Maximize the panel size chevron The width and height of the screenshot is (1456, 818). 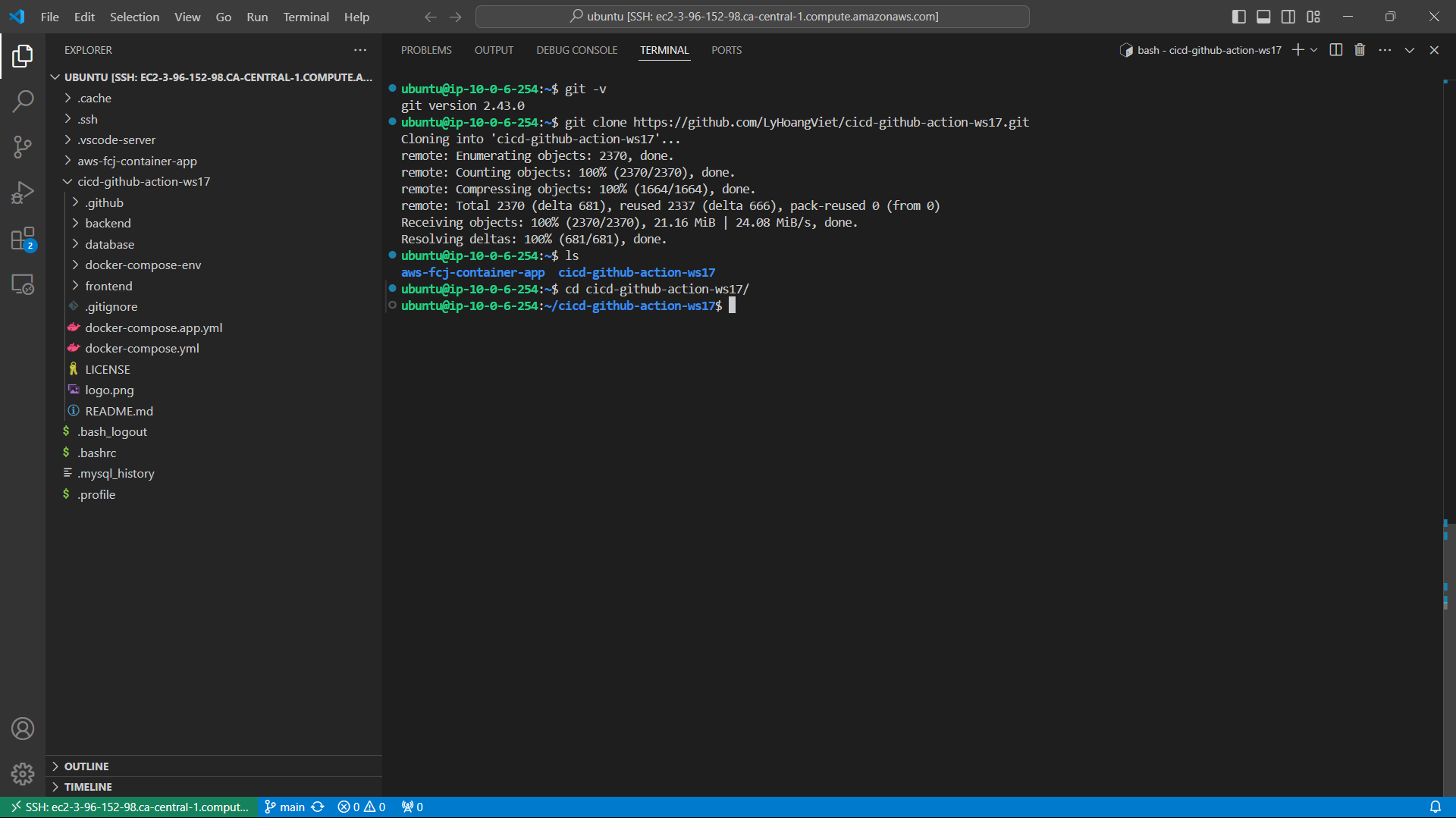coord(1410,50)
